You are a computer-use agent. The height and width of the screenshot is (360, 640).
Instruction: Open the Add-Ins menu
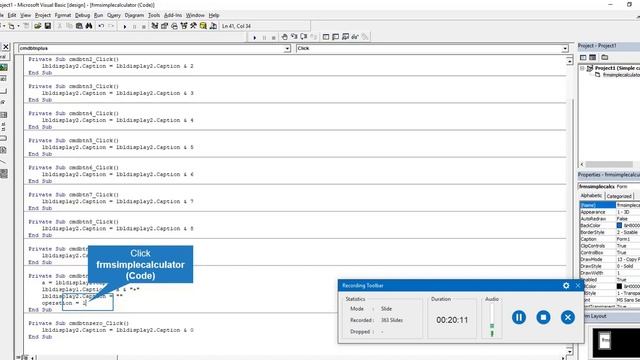coord(173,15)
